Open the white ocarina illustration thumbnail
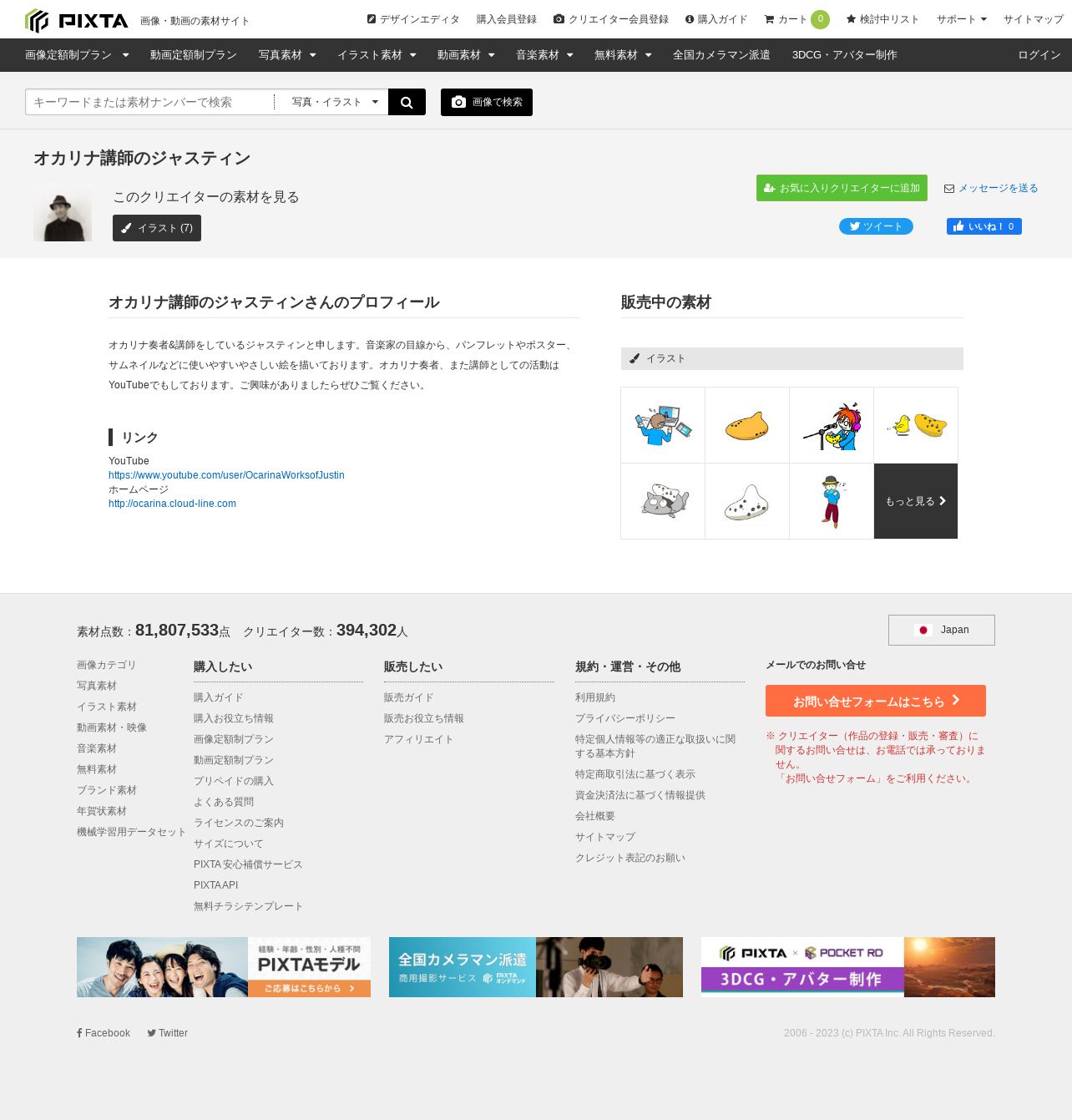The image size is (1072, 1120). coord(747,501)
